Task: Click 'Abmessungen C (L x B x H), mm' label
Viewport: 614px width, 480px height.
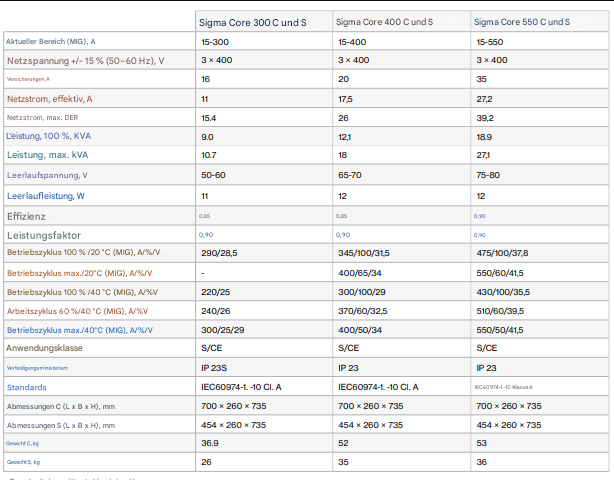Action: (x=61, y=407)
